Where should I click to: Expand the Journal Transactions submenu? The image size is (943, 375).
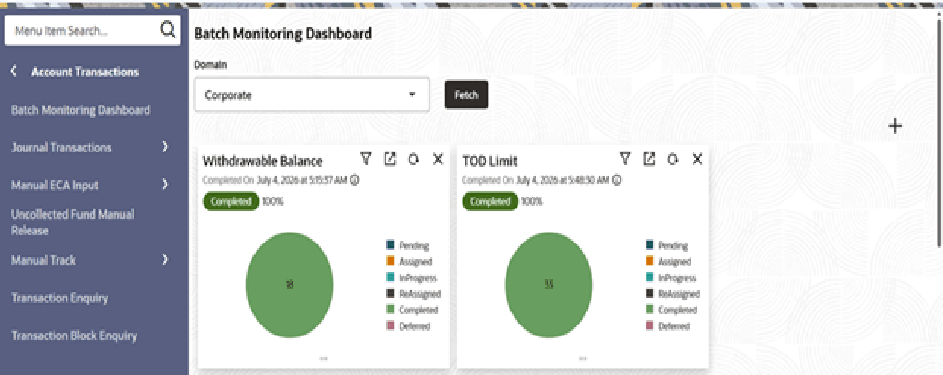coord(165,147)
